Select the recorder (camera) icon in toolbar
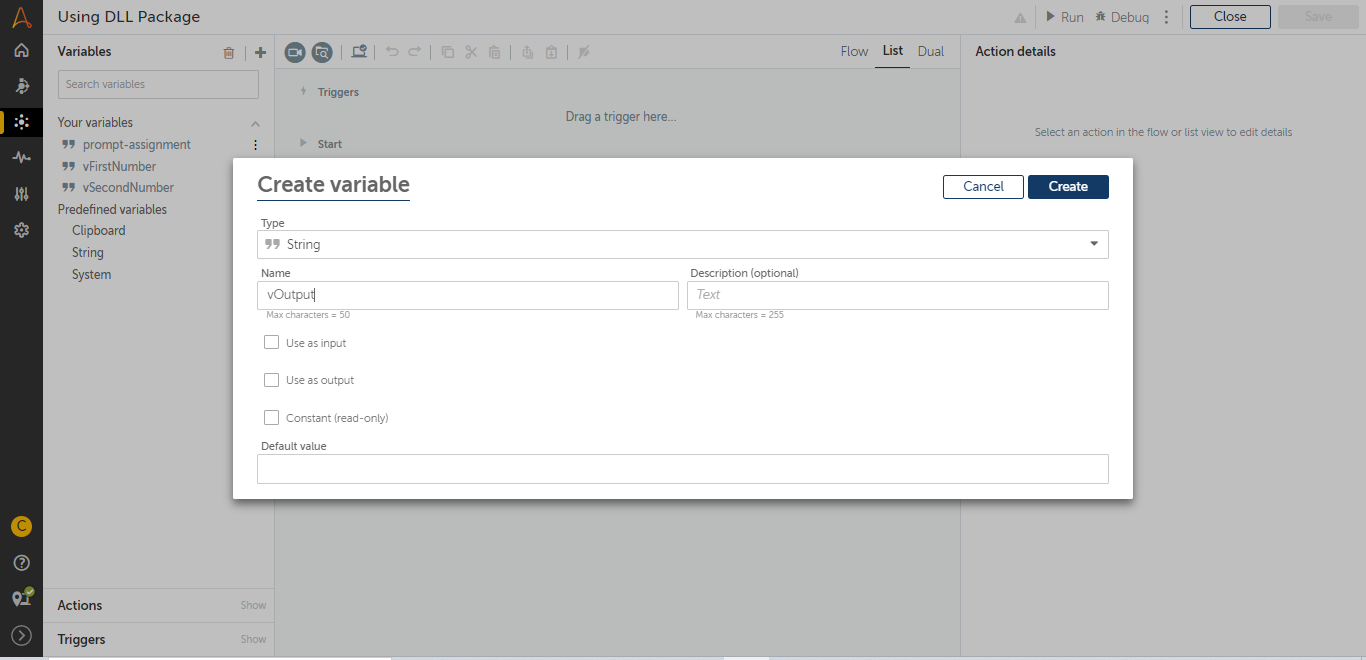This screenshot has width=1366, height=660. coord(294,52)
